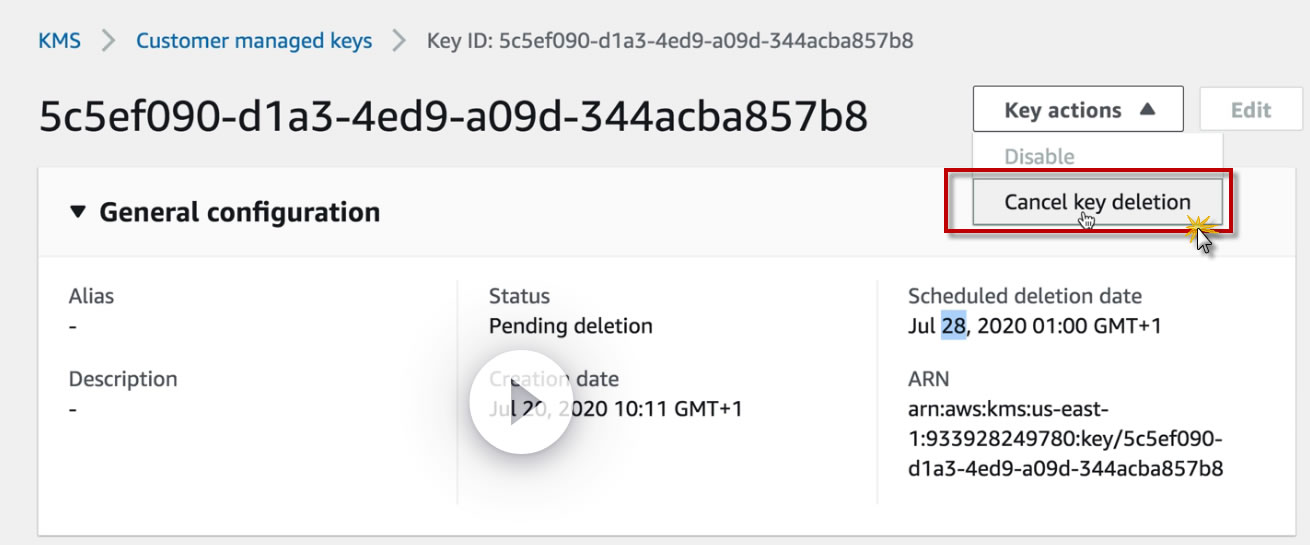Collapse the General configuration triangle
Viewport: 1310px width, 545px height.
[x=78, y=213]
